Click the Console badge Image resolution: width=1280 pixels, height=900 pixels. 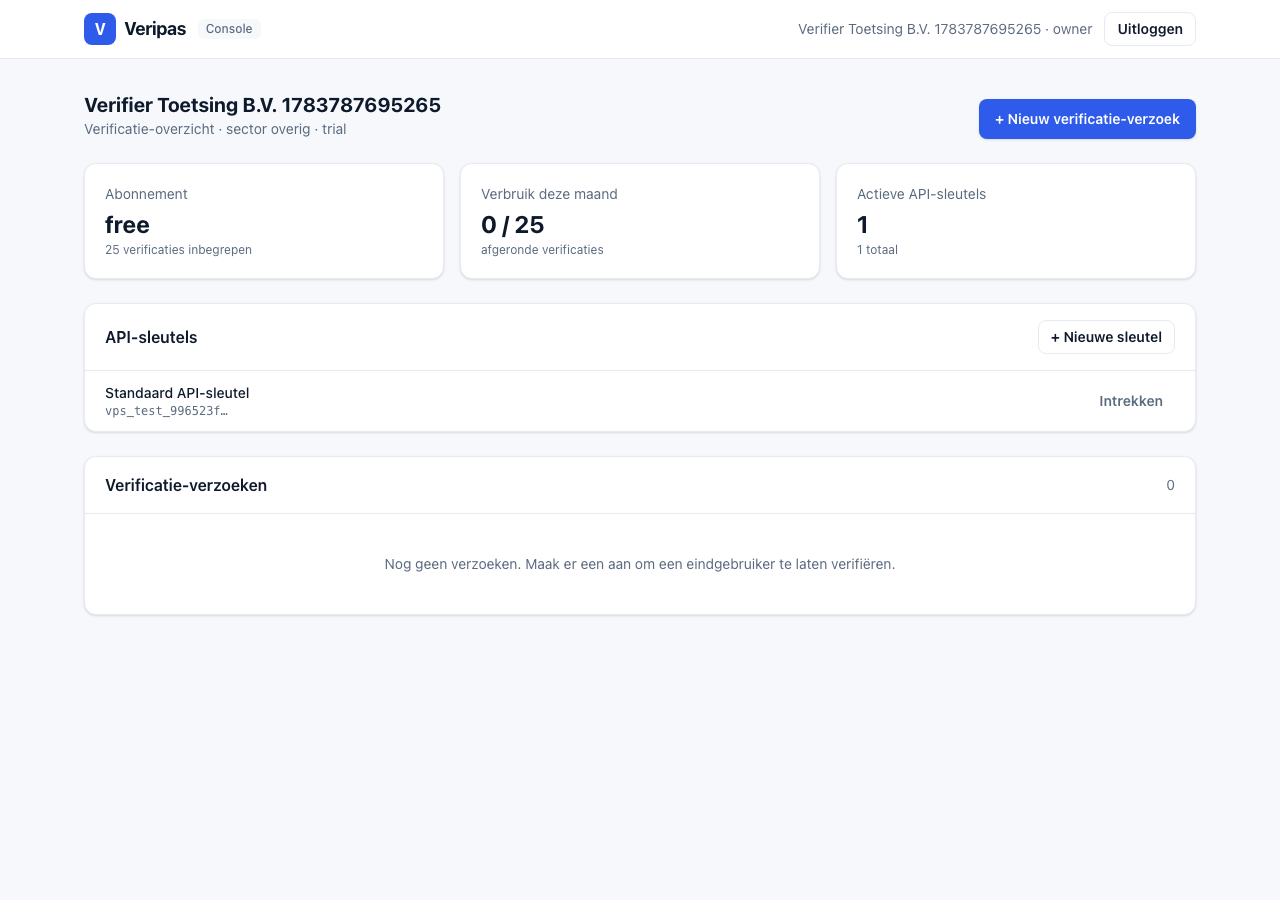[x=229, y=29]
